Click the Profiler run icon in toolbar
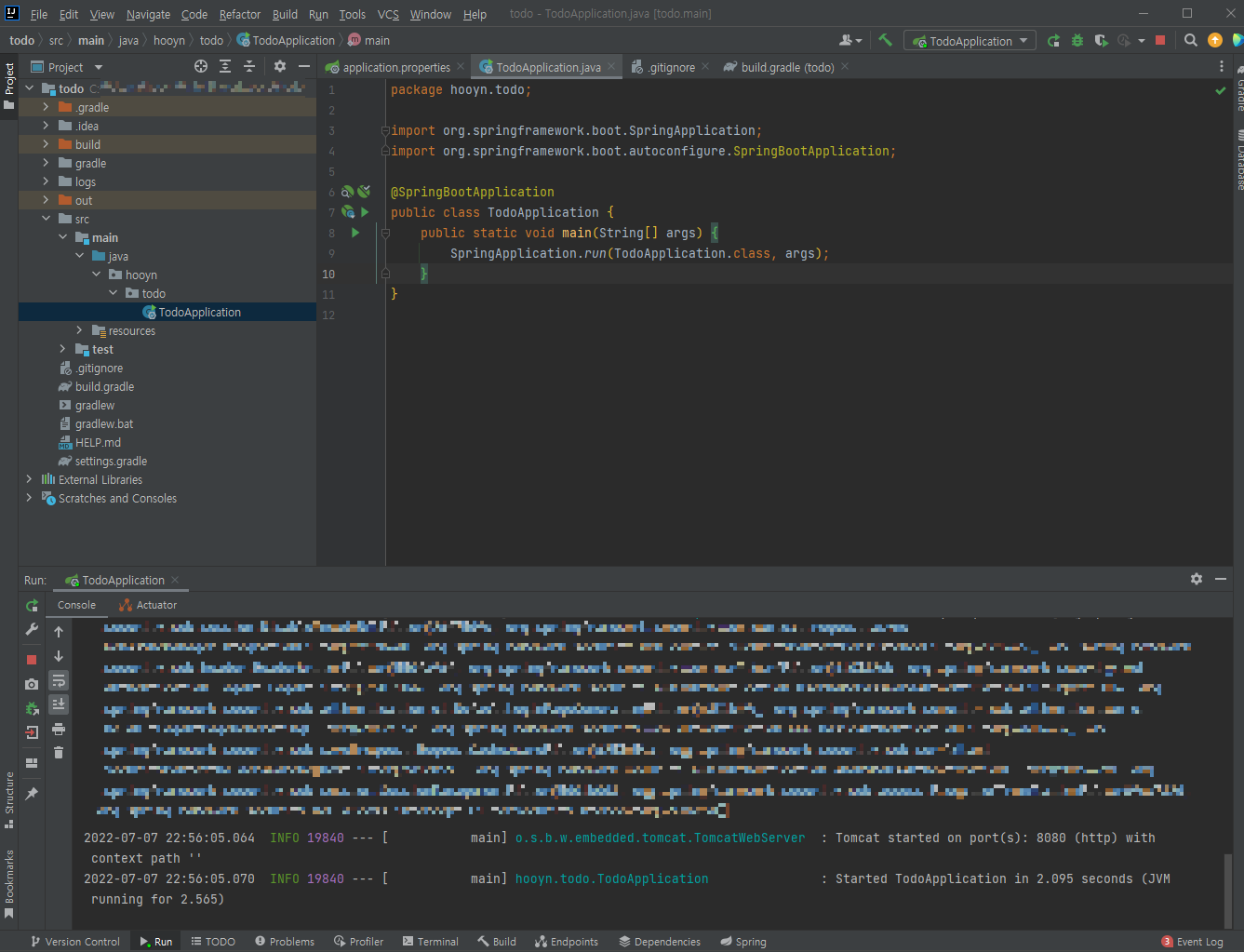This screenshot has height=952, width=1244. pos(1125,40)
